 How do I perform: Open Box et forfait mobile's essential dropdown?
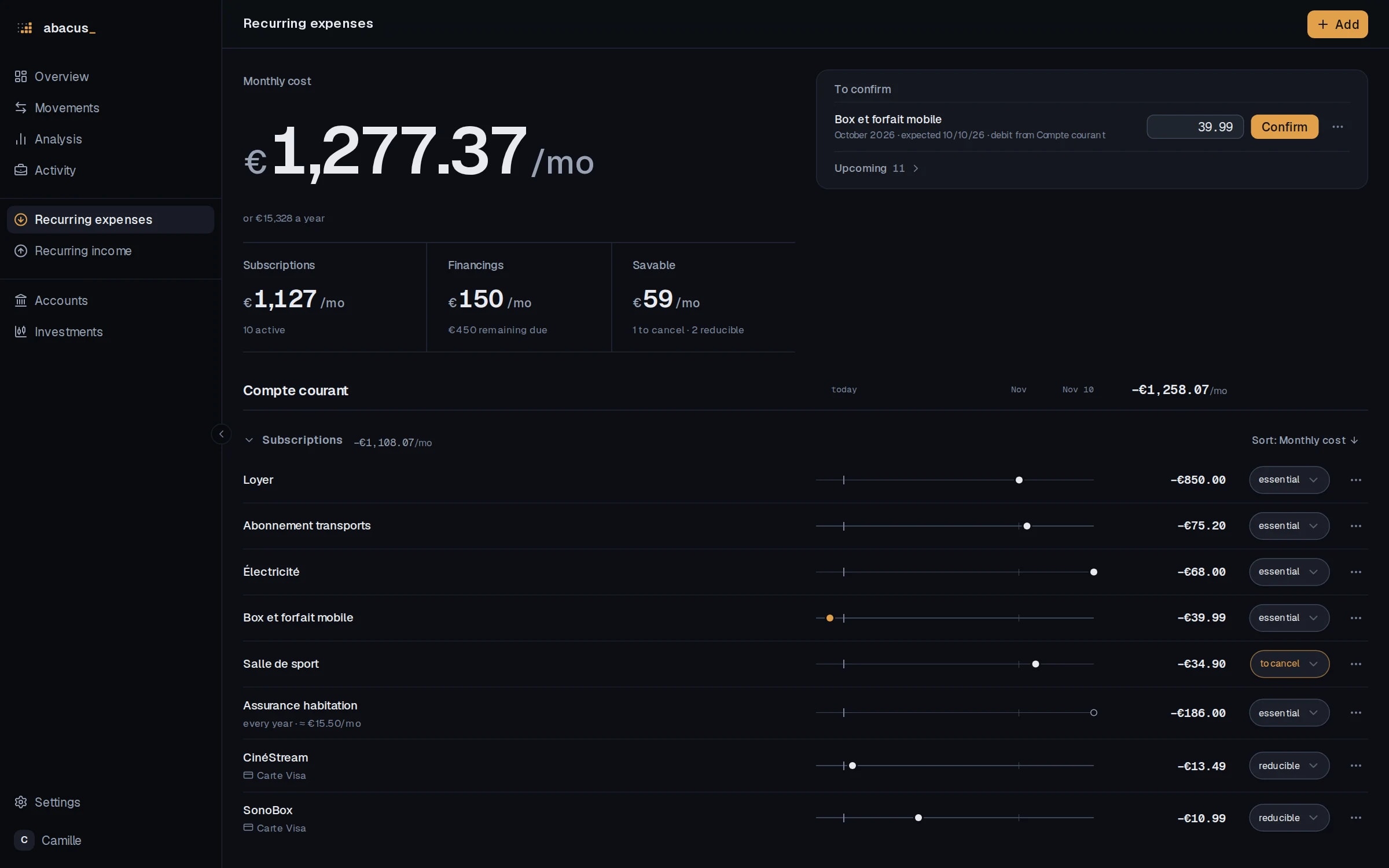pyautogui.click(x=1289, y=618)
